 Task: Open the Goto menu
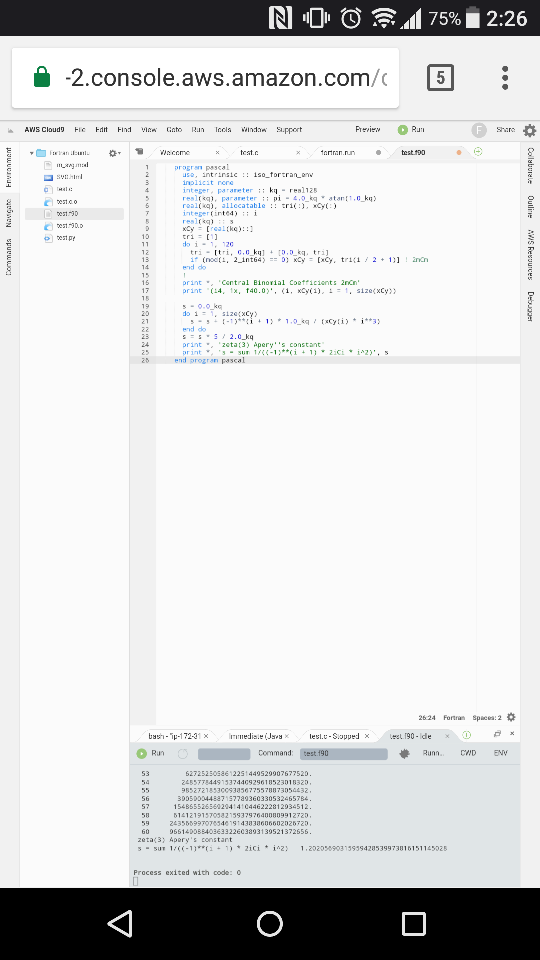174,130
